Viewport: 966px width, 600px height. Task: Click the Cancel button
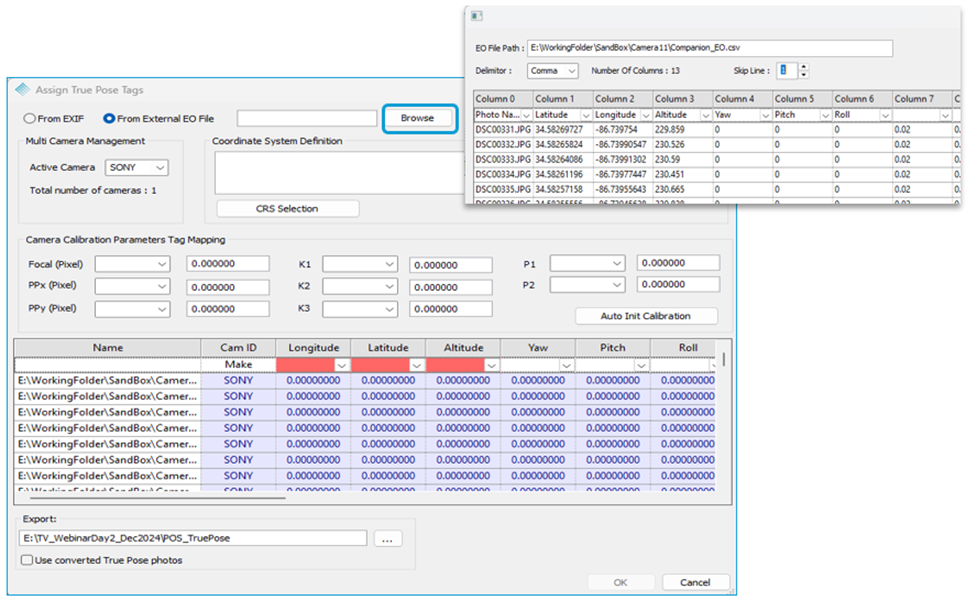pos(696,582)
